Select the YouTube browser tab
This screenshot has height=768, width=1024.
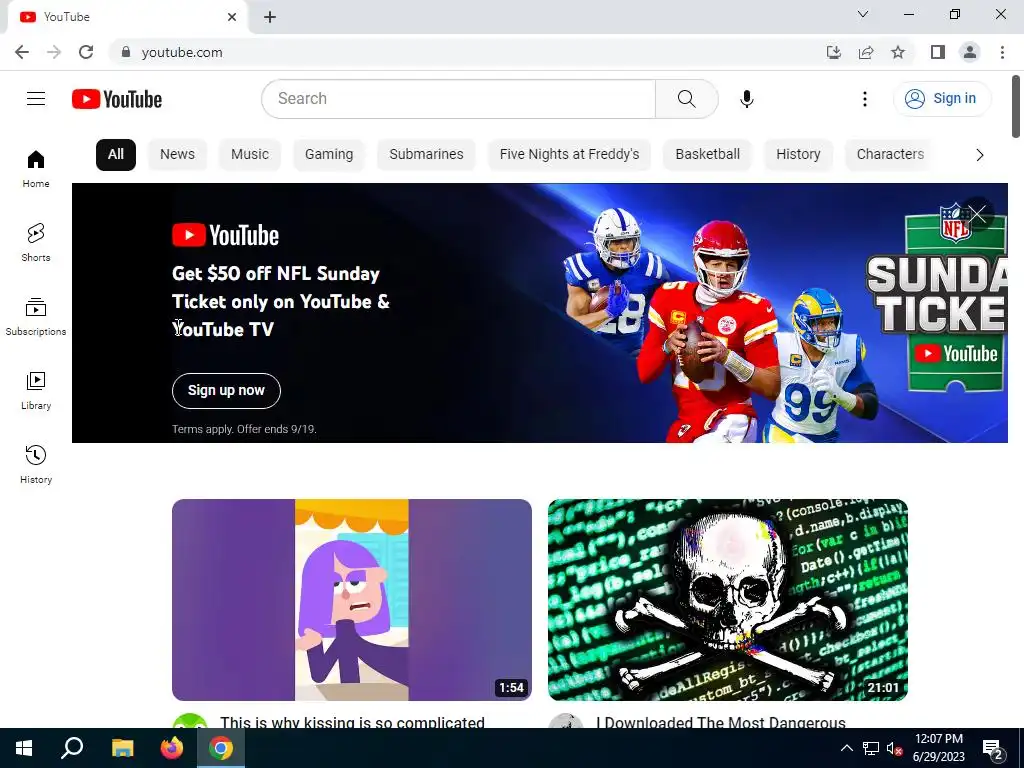[128, 17]
